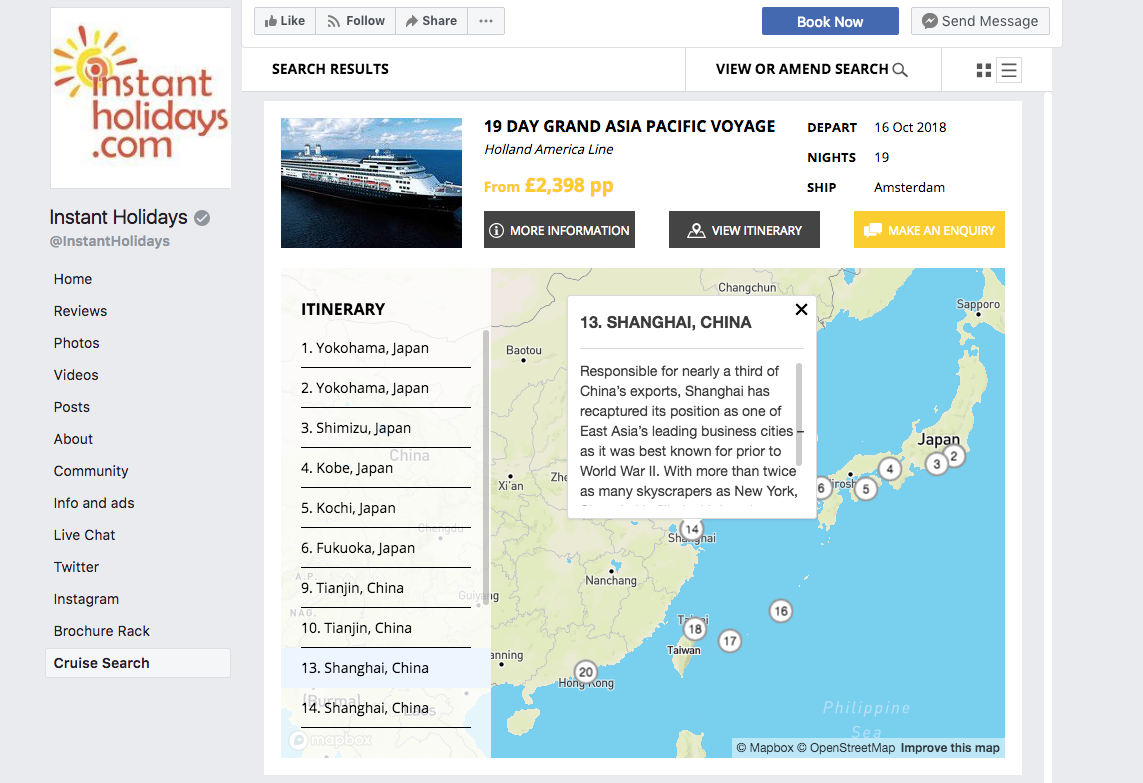Open search with the magnifier icon
The width and height of the screenshot is (1143, 783).
(x=900, y=70)
